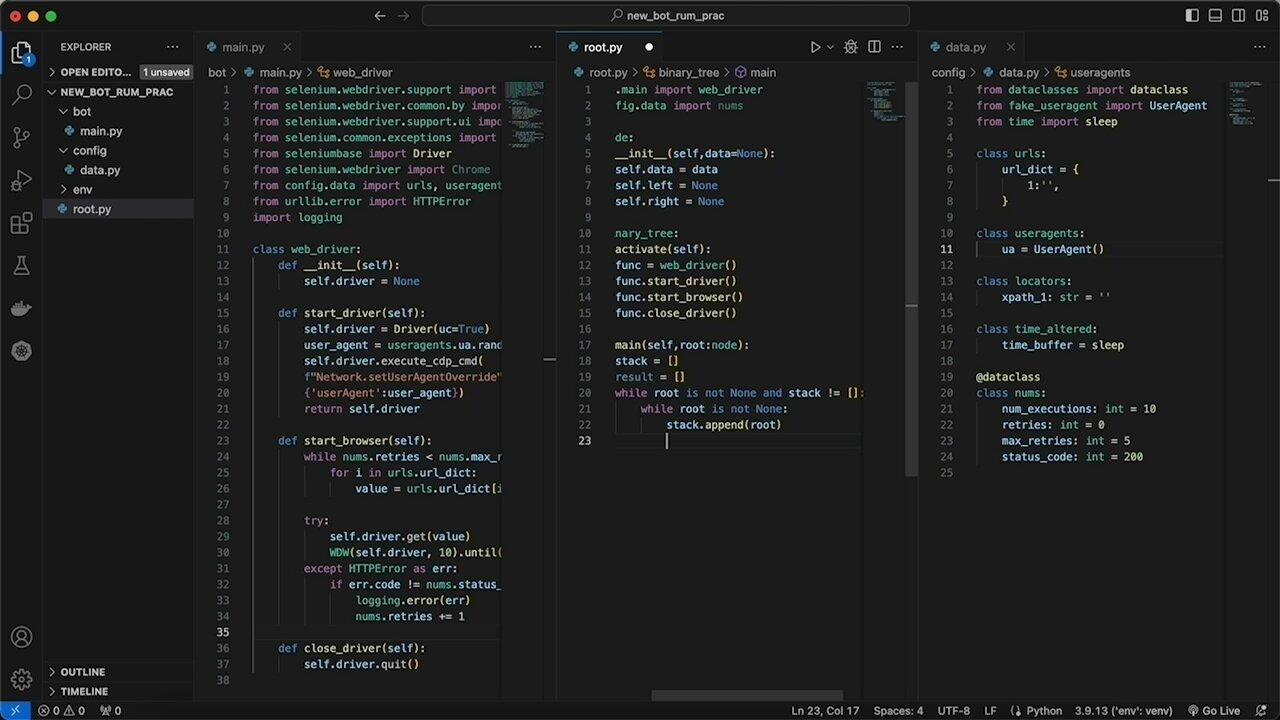
Task: Open the Source Control view
Action: pyautogui.click(x=22, y=137)
